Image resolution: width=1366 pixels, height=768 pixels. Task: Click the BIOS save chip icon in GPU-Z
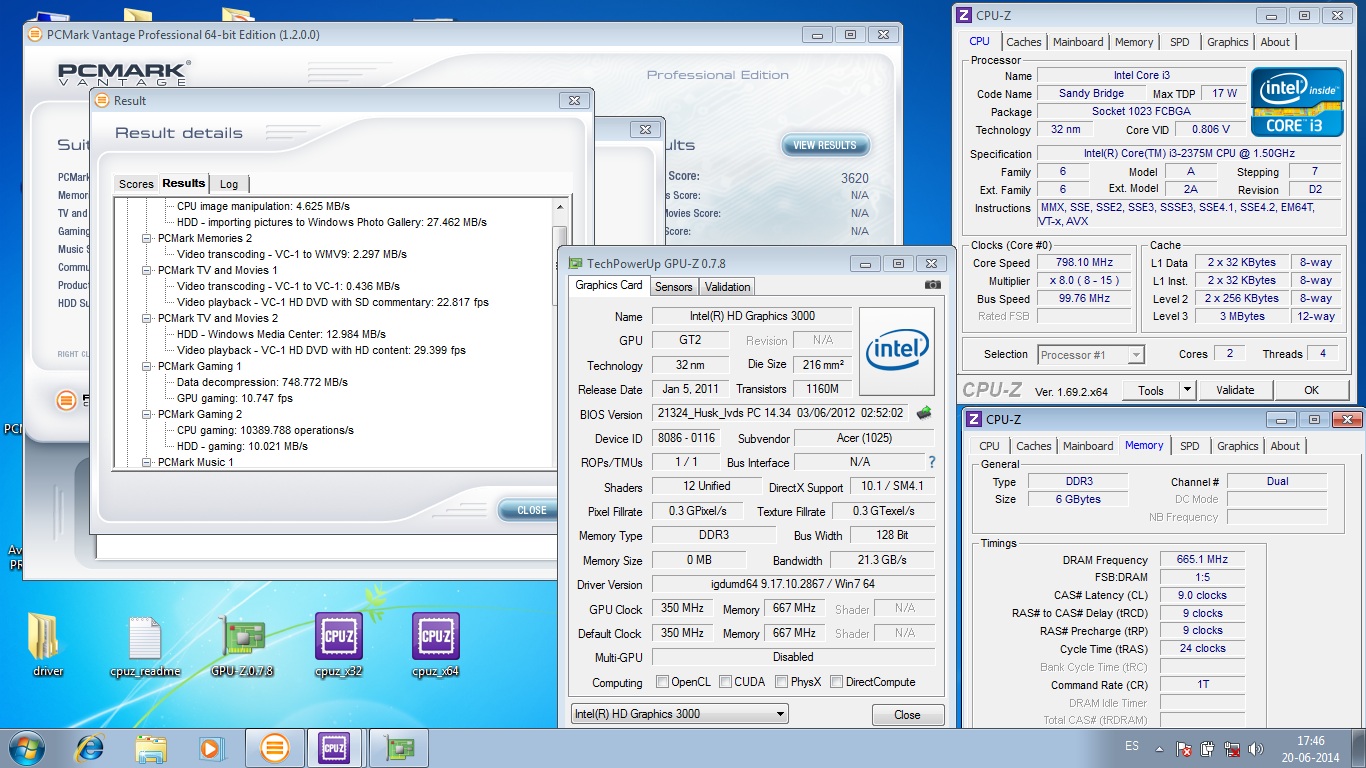click(x=924, y=413)
